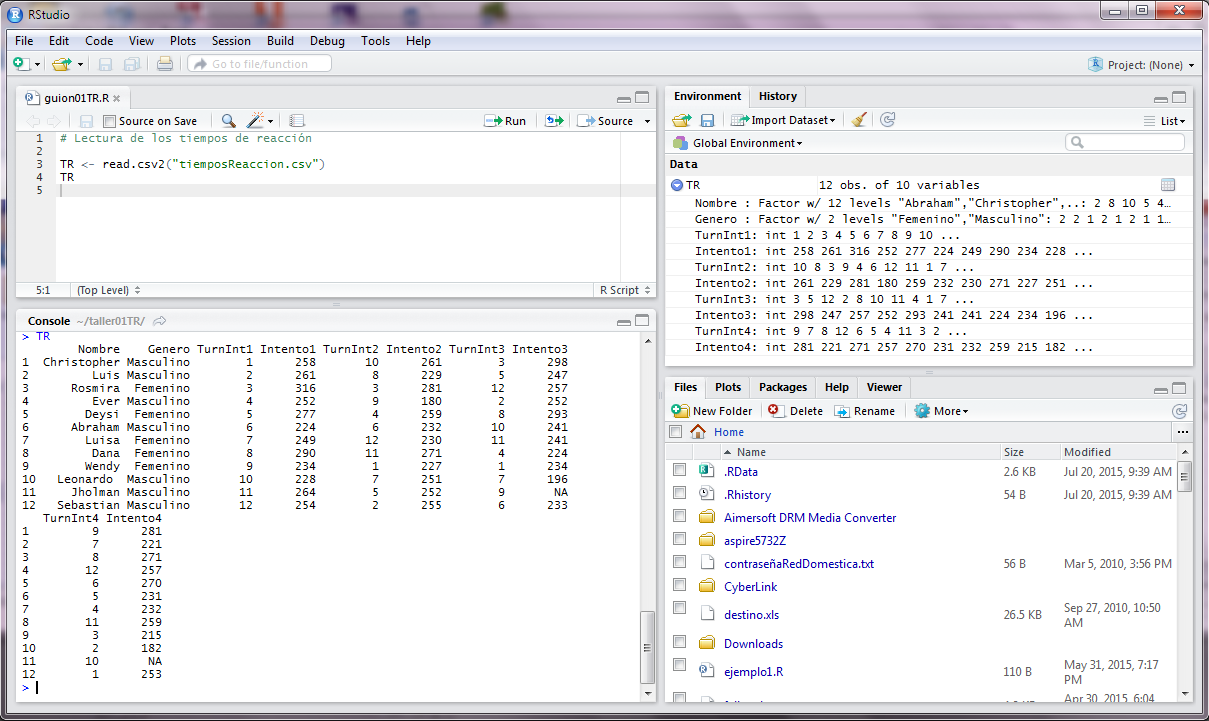Click the Environment search field

(1124, 143)
